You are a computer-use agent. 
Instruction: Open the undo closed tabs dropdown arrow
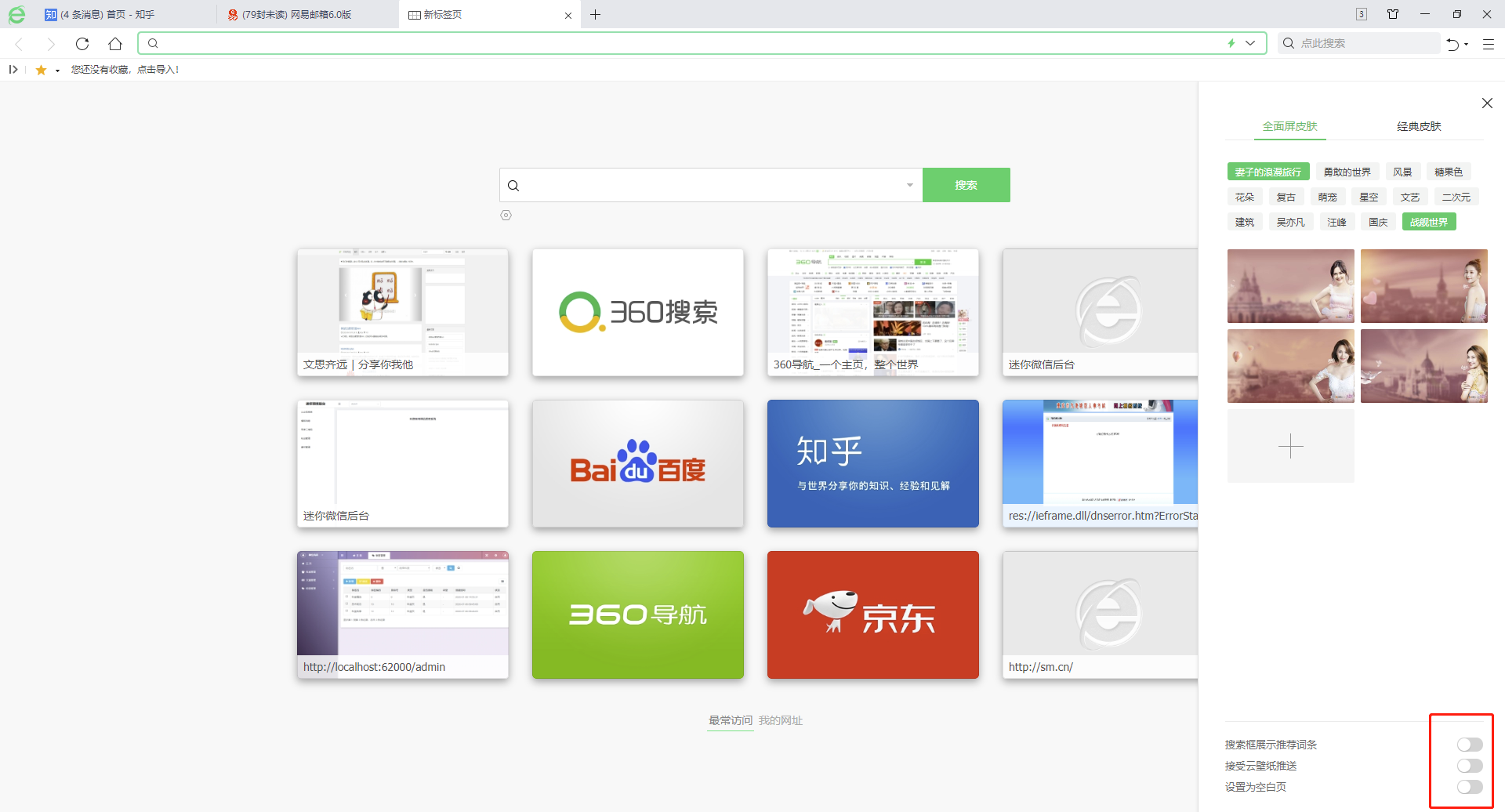(x=1467, y=45)
